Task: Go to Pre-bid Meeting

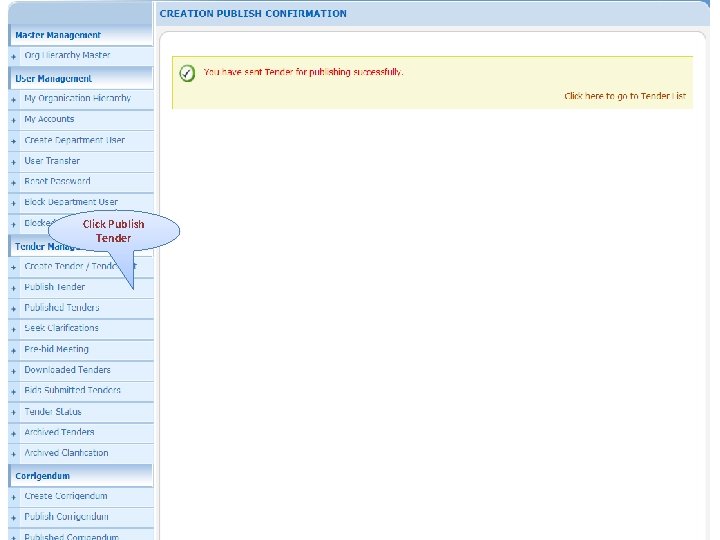Action: (56, 349)
